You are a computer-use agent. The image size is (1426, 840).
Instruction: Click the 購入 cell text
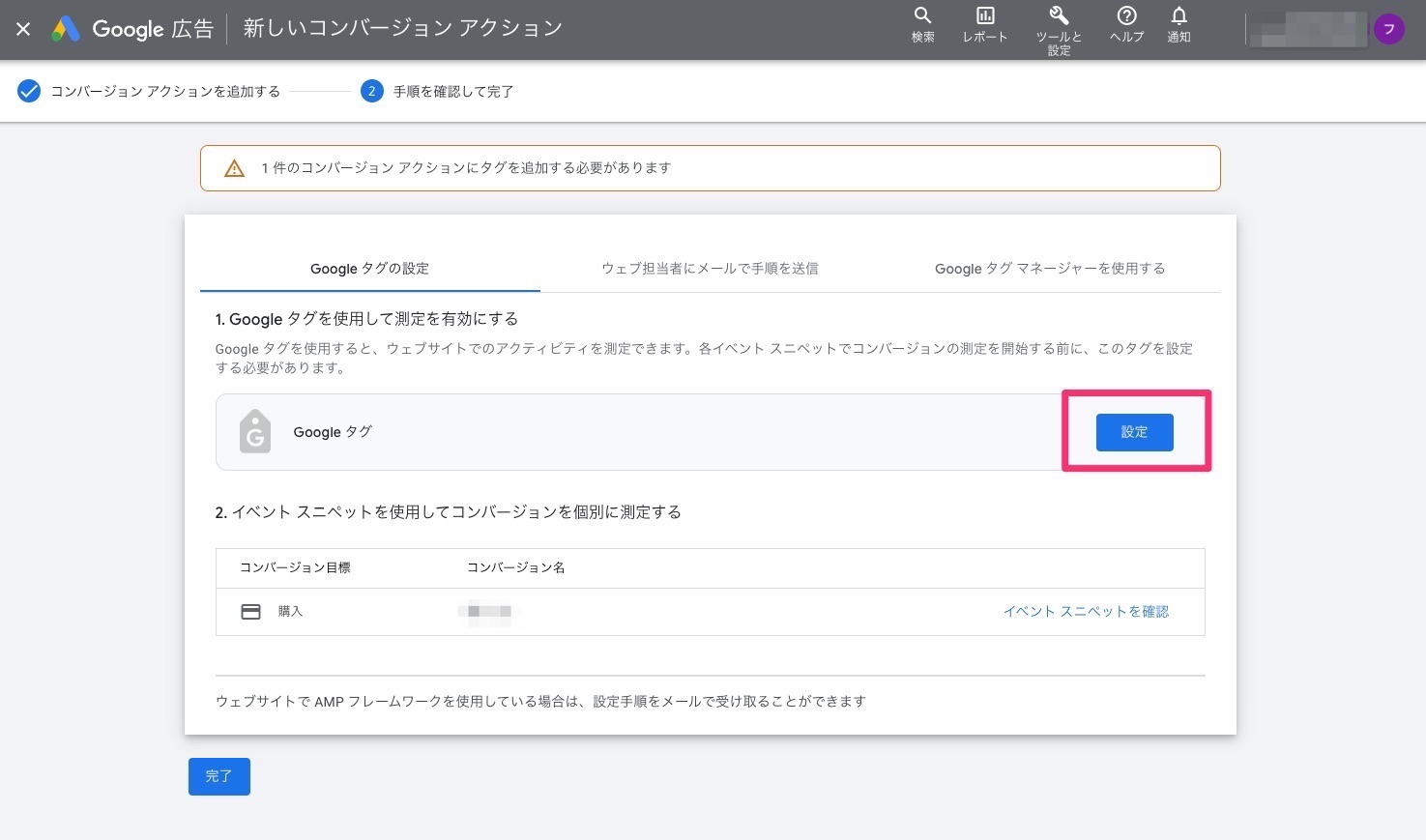coord(290,612)
